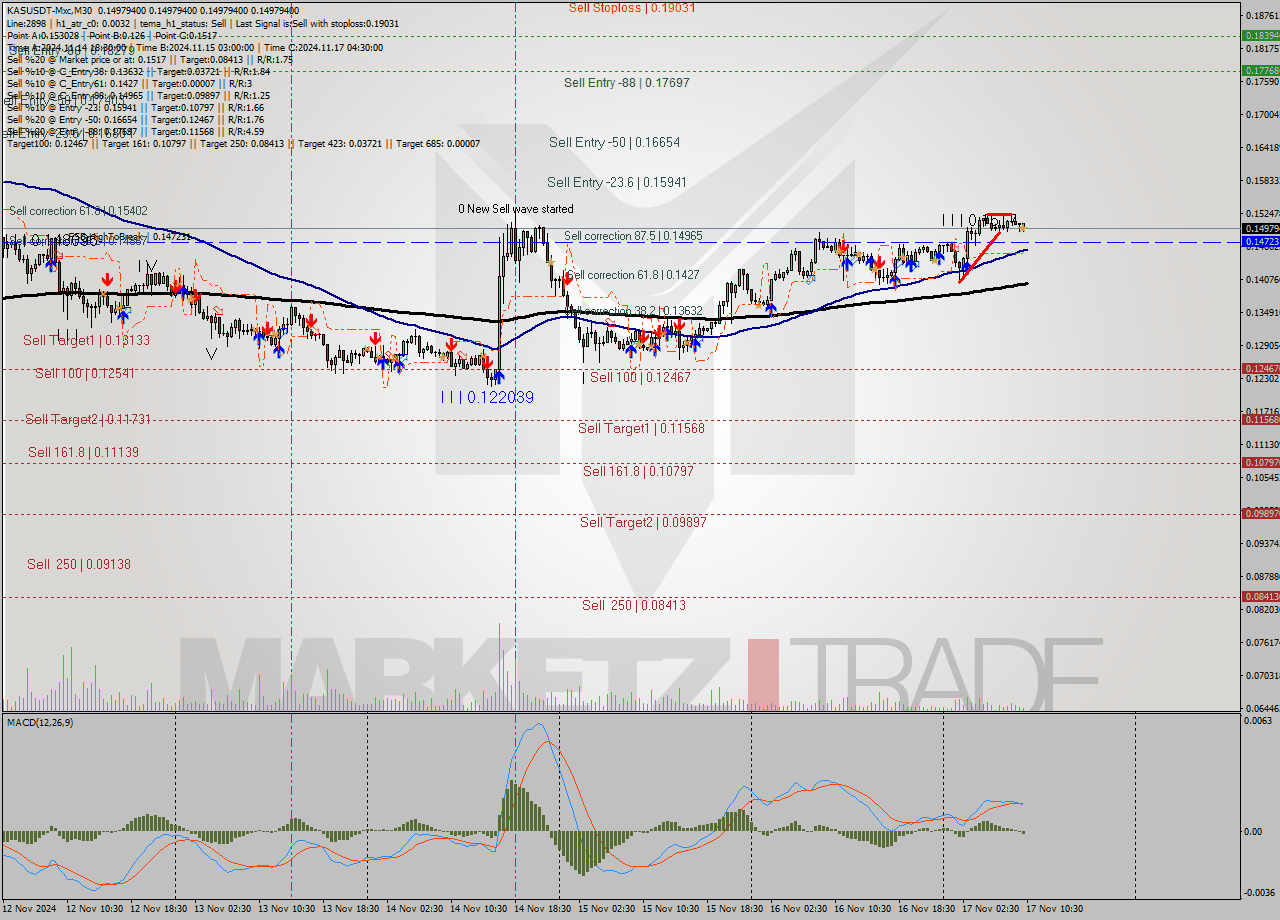Click the 'Line:2898 | h1_atr_c0' status line
The width and height of the screenshot is (1280, 920).
tap(203, 22)
